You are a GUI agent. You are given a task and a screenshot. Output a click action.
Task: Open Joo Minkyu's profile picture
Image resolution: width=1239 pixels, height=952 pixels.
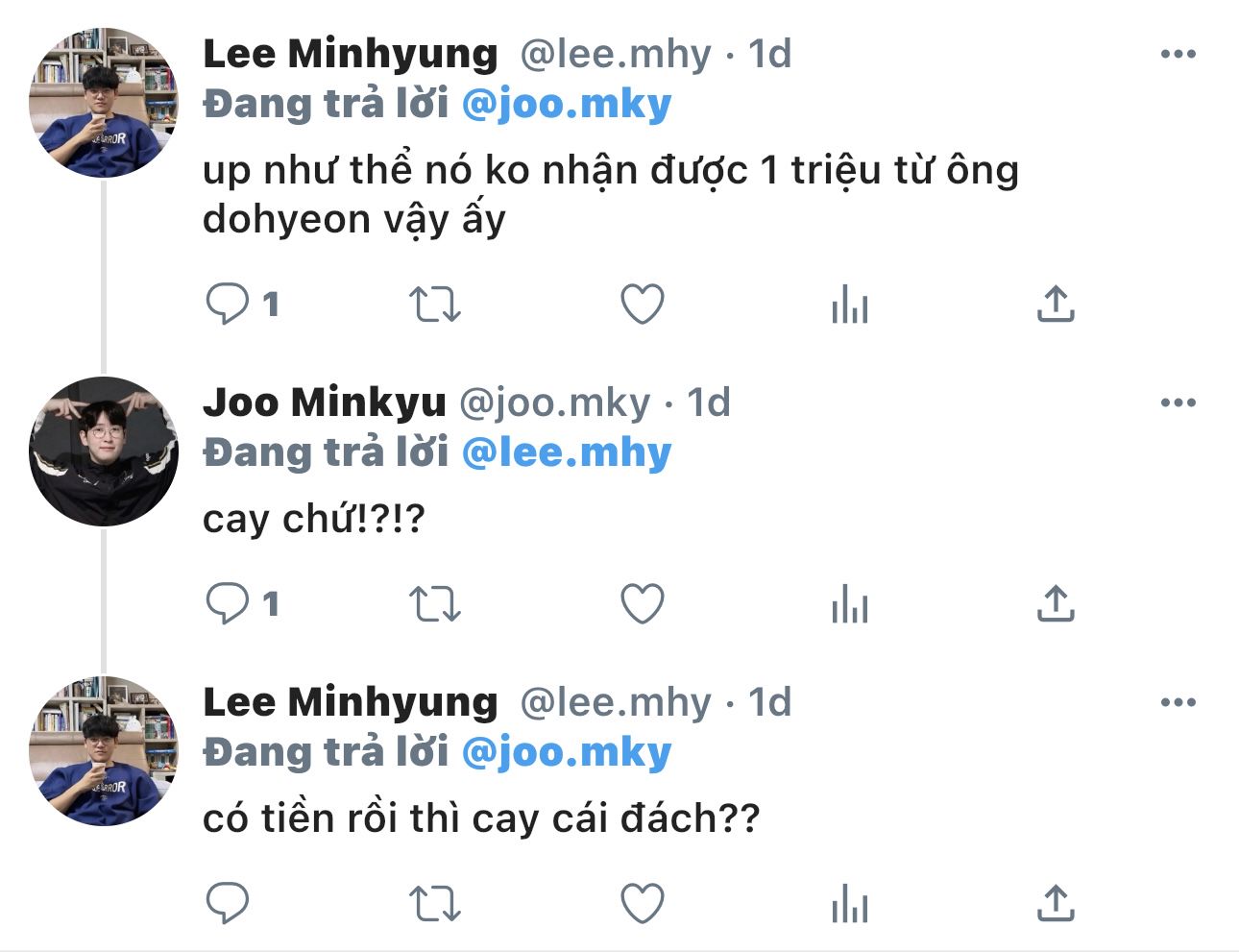point(104,451)
